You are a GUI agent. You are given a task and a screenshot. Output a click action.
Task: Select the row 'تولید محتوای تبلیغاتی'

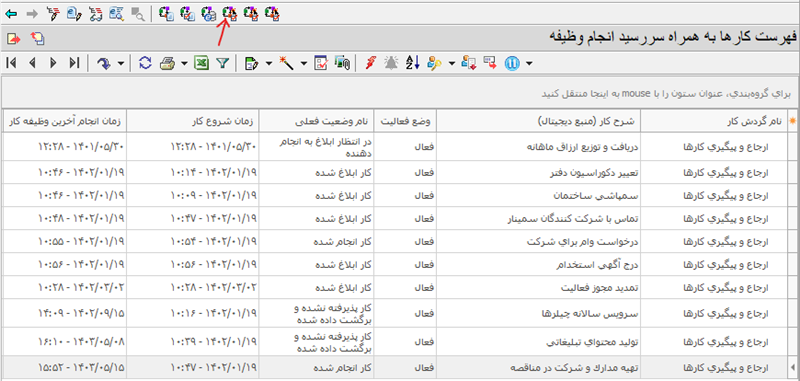coord(399,342)
